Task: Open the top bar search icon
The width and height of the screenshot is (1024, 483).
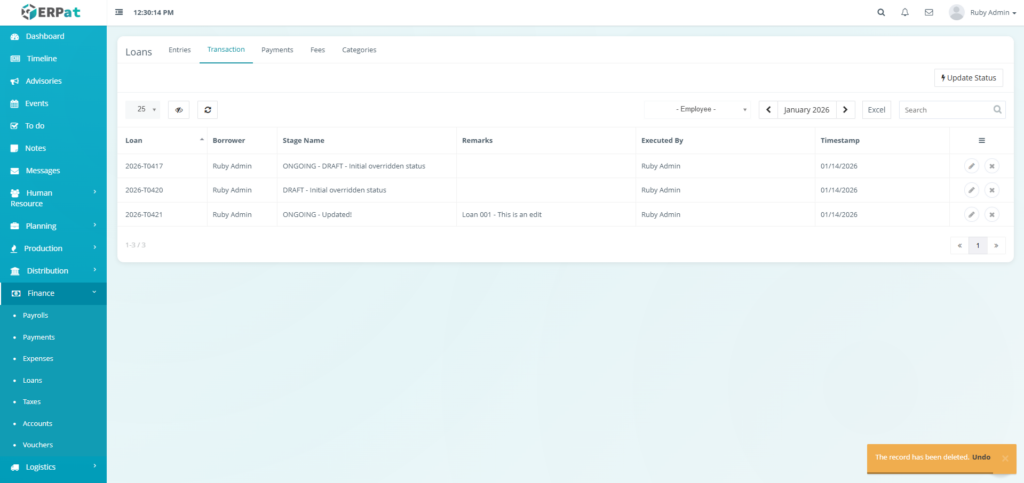Action: (881, 12)
